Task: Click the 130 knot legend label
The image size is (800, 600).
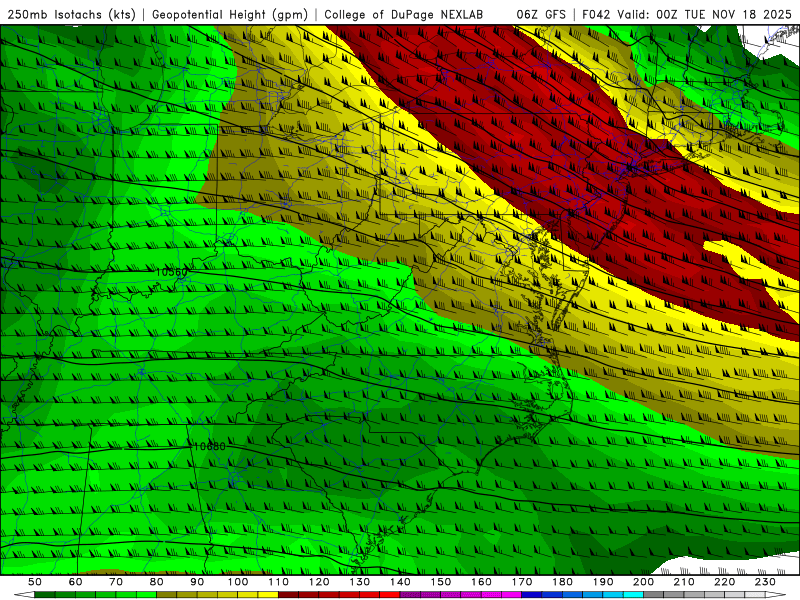Action: (x=360, y=582)
